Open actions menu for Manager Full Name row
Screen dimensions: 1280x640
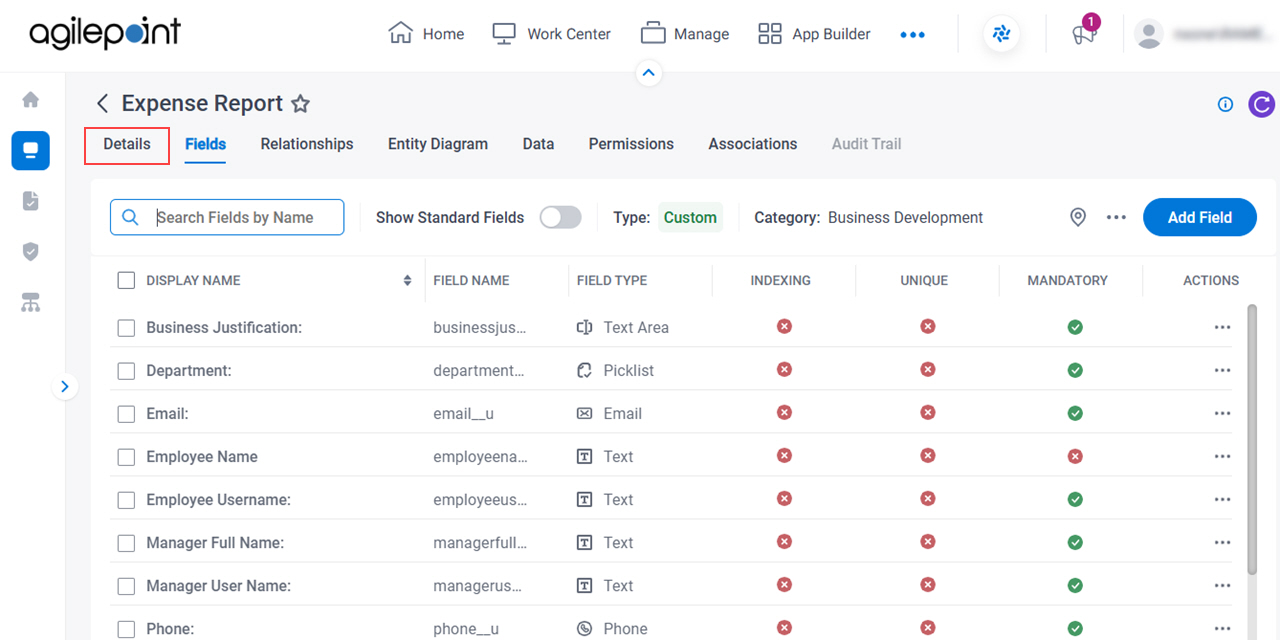[1222, 542]
